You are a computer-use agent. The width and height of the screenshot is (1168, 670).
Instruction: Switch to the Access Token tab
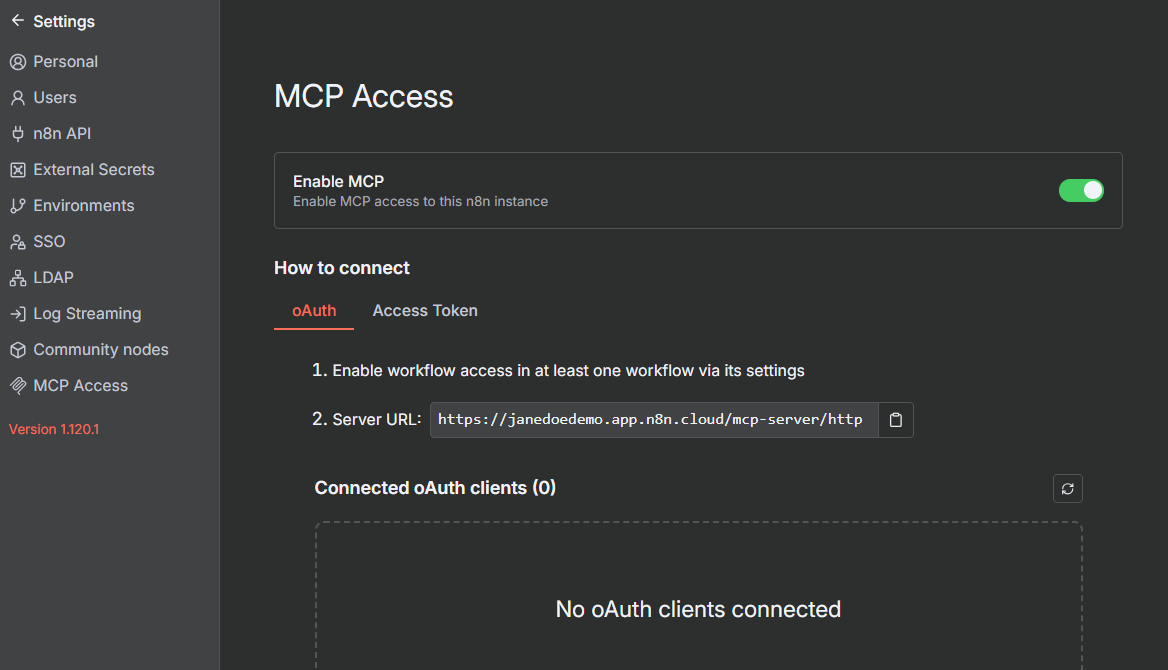click(424, 310)
